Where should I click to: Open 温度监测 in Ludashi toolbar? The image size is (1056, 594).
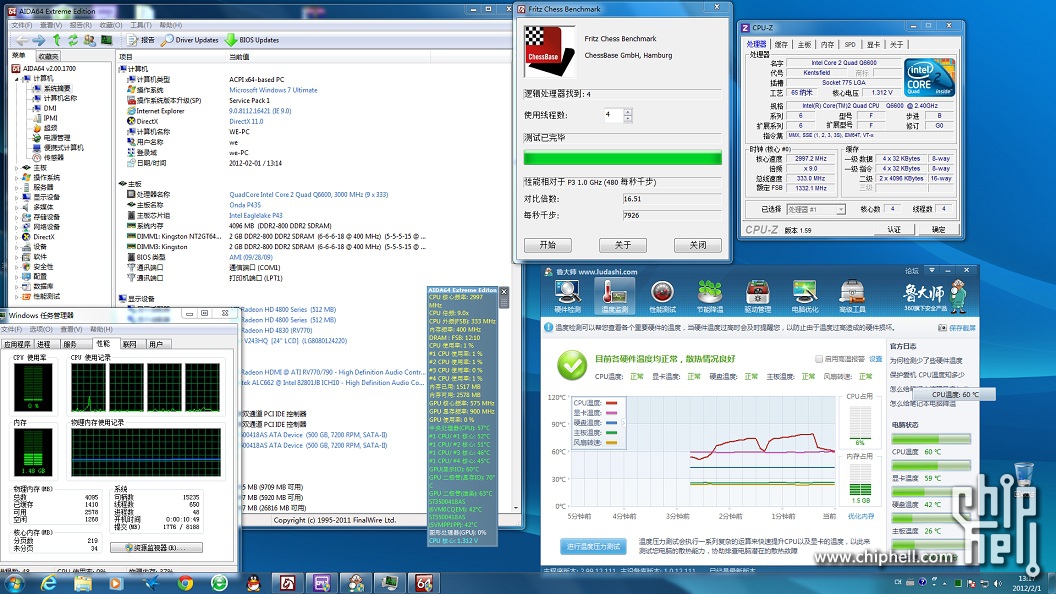[x=614, y=296]
